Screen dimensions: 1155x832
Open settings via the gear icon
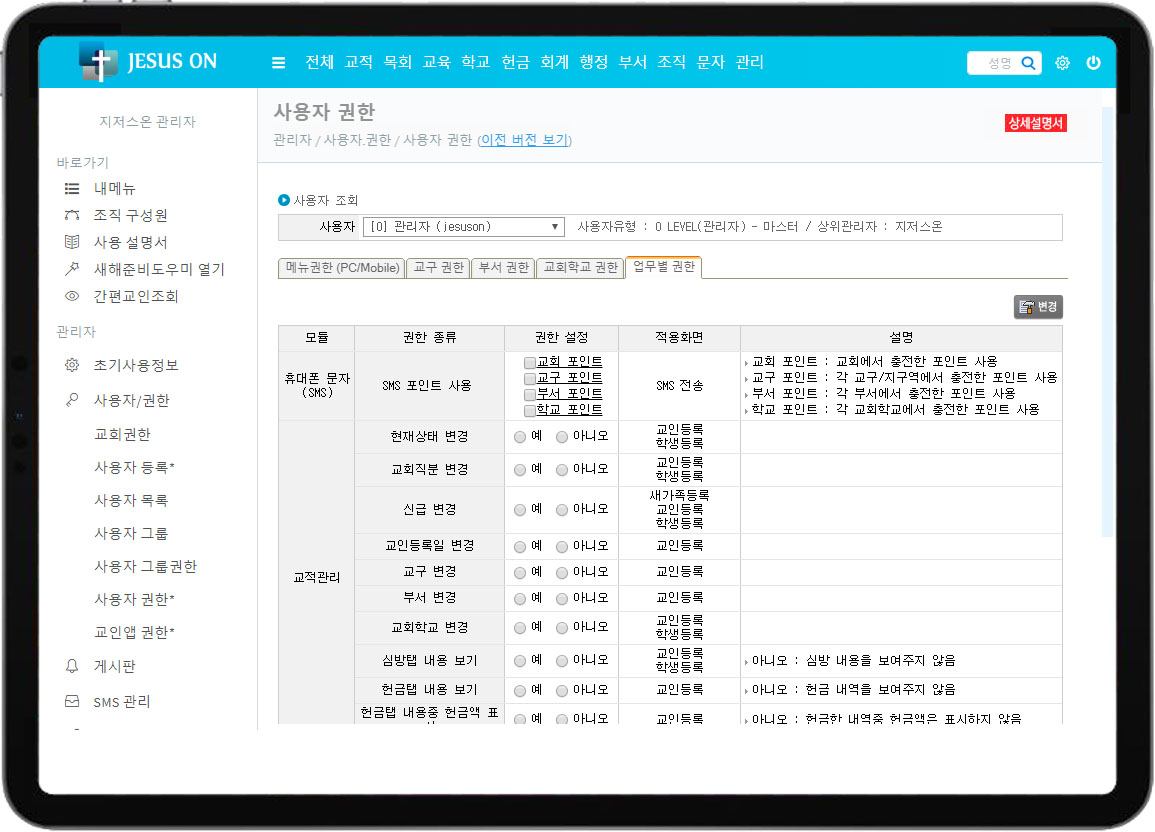click(x=1062, y=63)
